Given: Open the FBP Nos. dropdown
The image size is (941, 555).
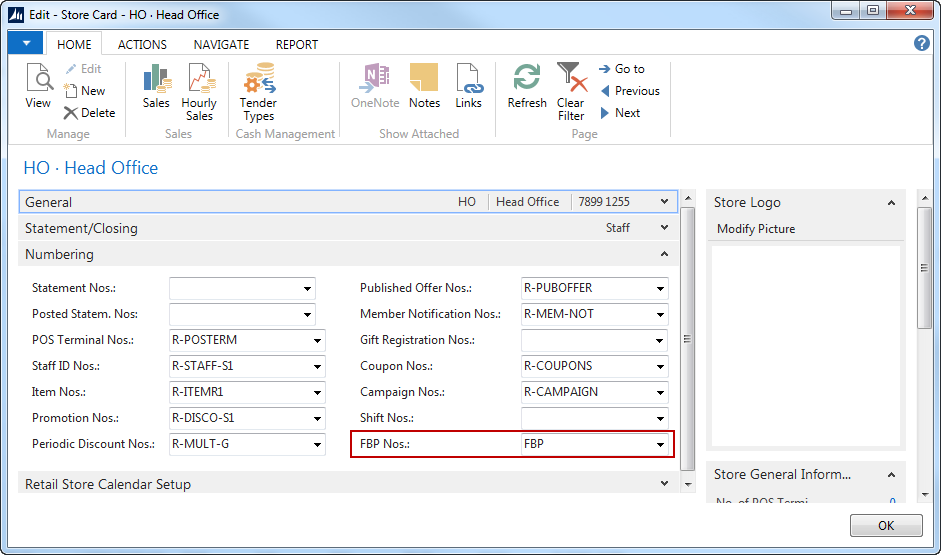Looking at the screenshot, I should (660, 444).
